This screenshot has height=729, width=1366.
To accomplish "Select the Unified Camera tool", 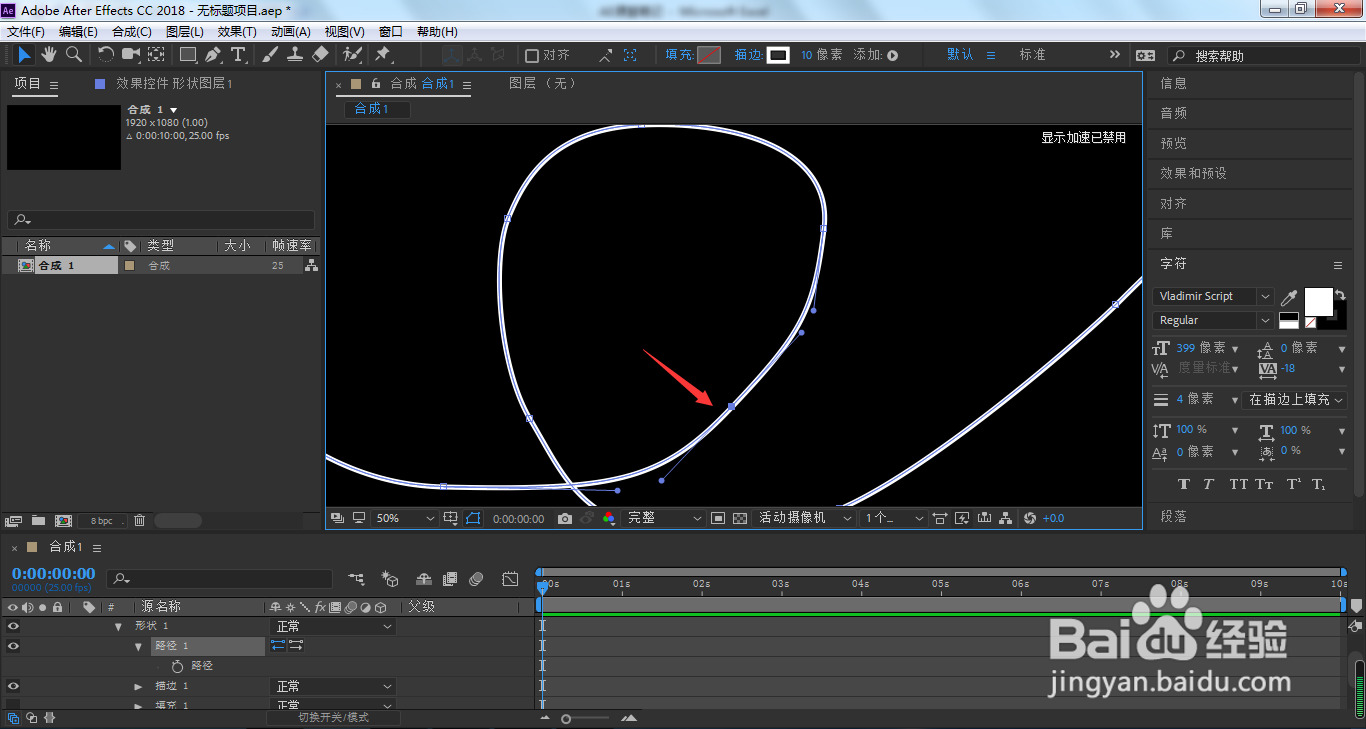I will pyautogui.click(x=131, y=55).
